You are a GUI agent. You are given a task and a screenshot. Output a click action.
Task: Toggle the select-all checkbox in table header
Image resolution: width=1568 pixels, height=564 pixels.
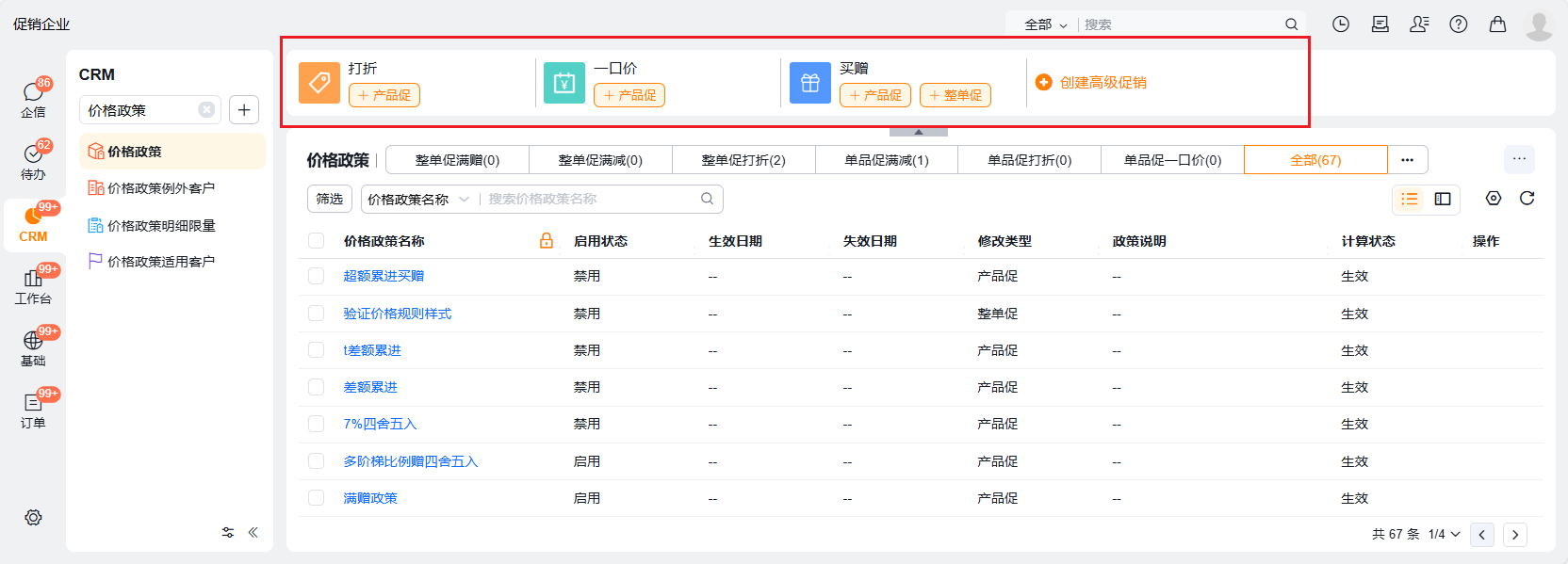[317, 241]
